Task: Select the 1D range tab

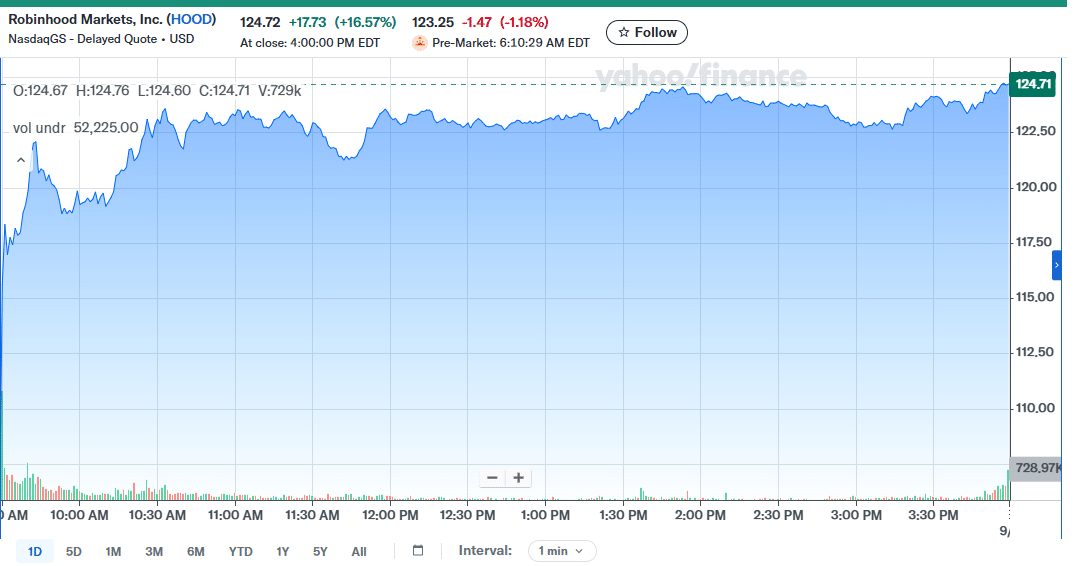Action: click(35, 552)
